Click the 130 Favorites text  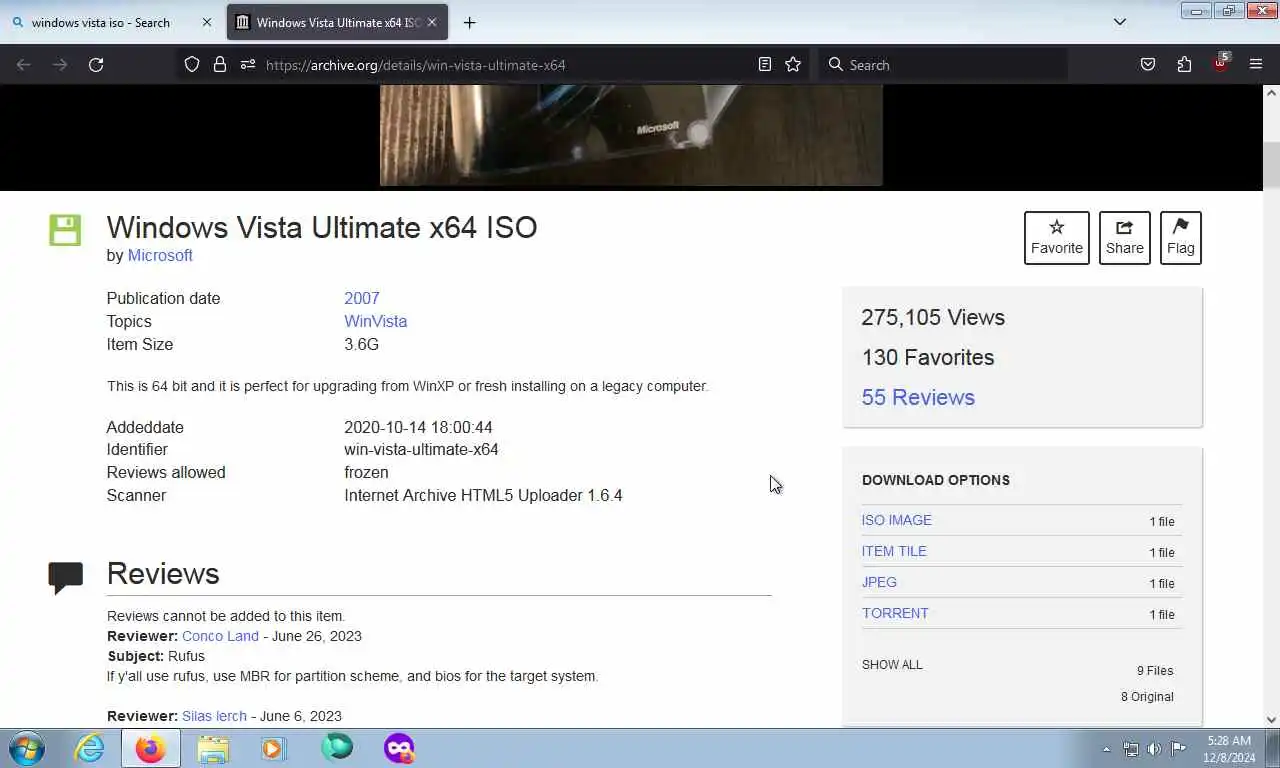pyautogui.click(x=928, y=357)
